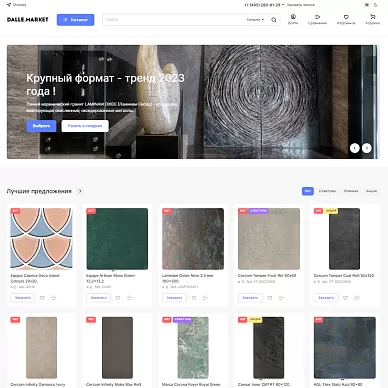This screenshot has width=388, height=388.
Task: Click the Заказать звонок link
Action: point(301,5)
